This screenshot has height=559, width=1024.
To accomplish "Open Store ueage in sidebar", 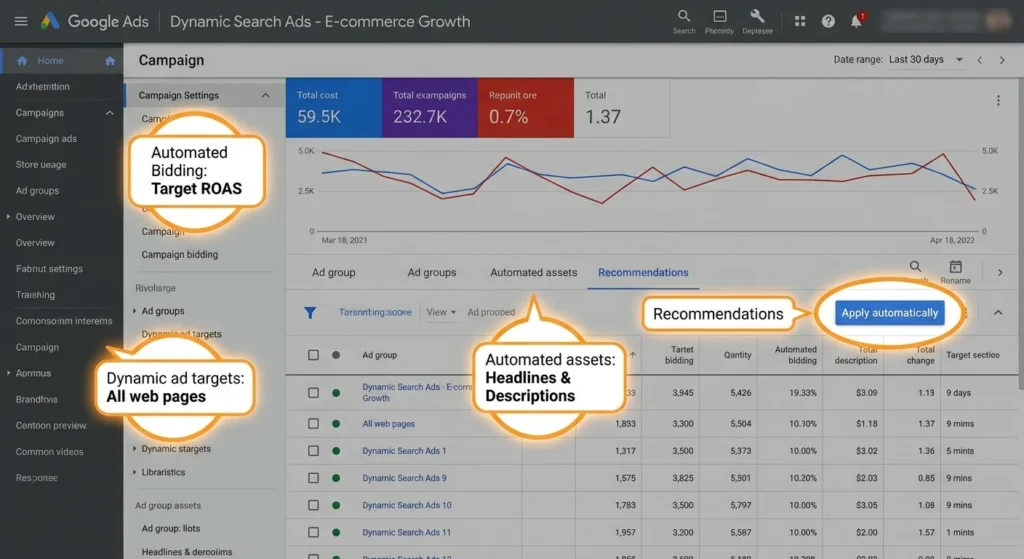I will point(41,165).
